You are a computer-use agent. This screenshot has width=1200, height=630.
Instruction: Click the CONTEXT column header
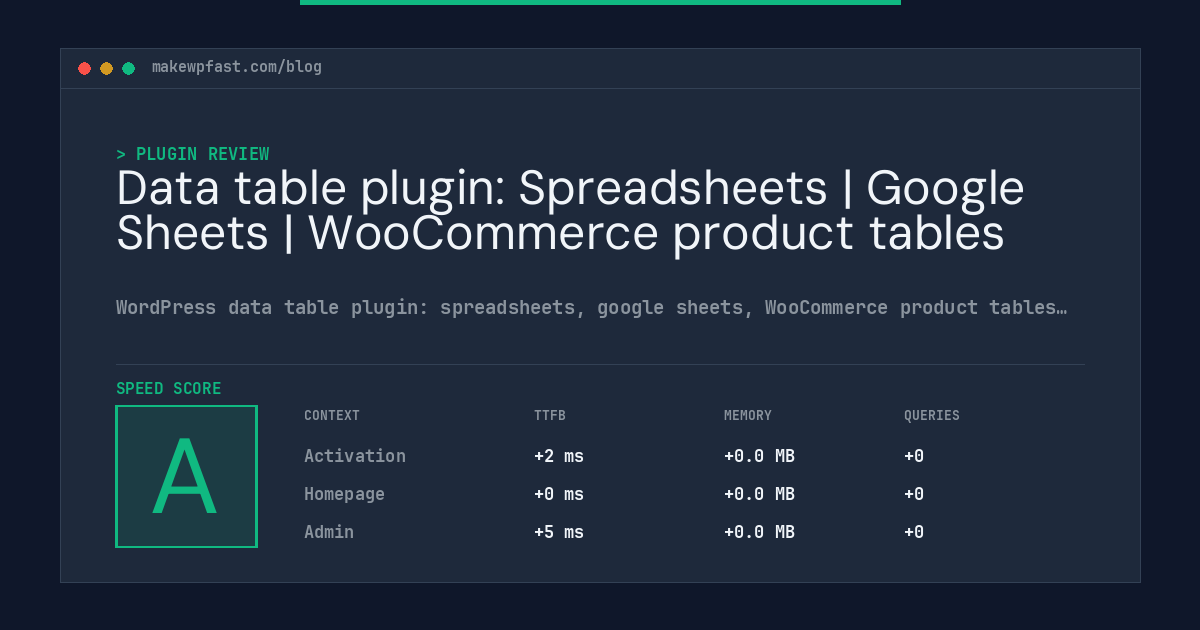332,415
